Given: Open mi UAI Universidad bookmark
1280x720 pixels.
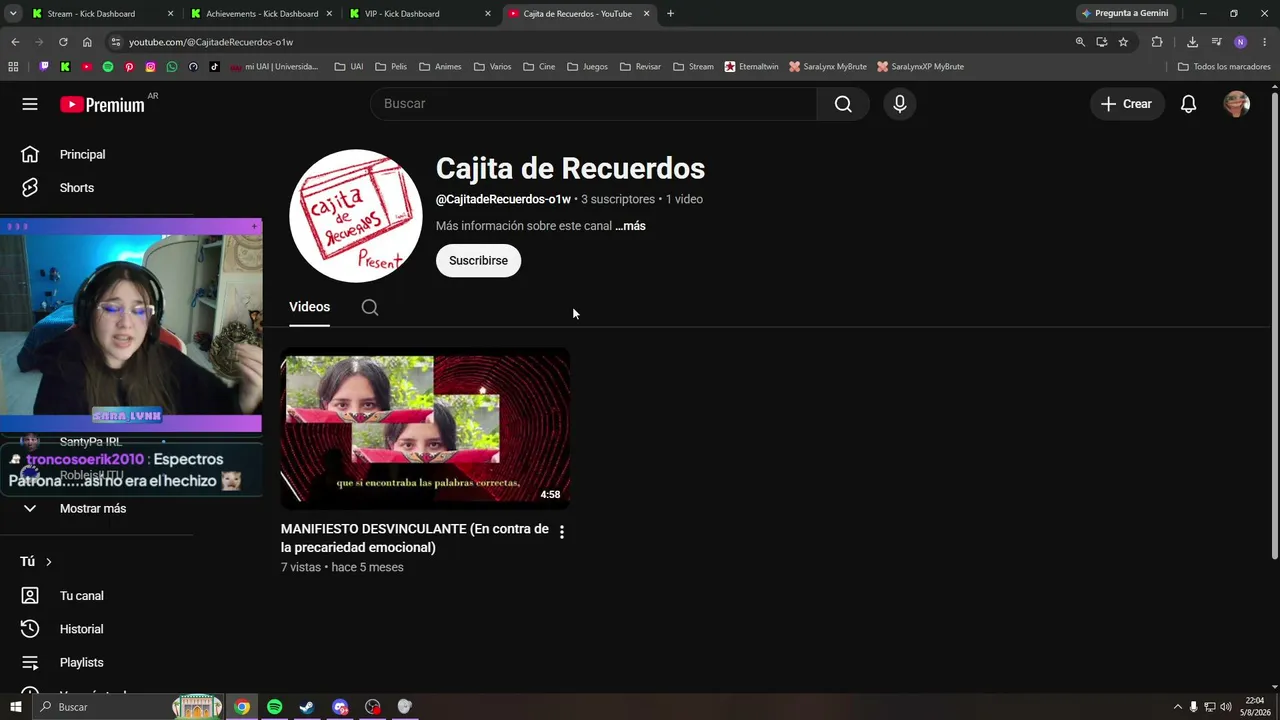Looking at the screenshot, I should click(x=274, y=67).
